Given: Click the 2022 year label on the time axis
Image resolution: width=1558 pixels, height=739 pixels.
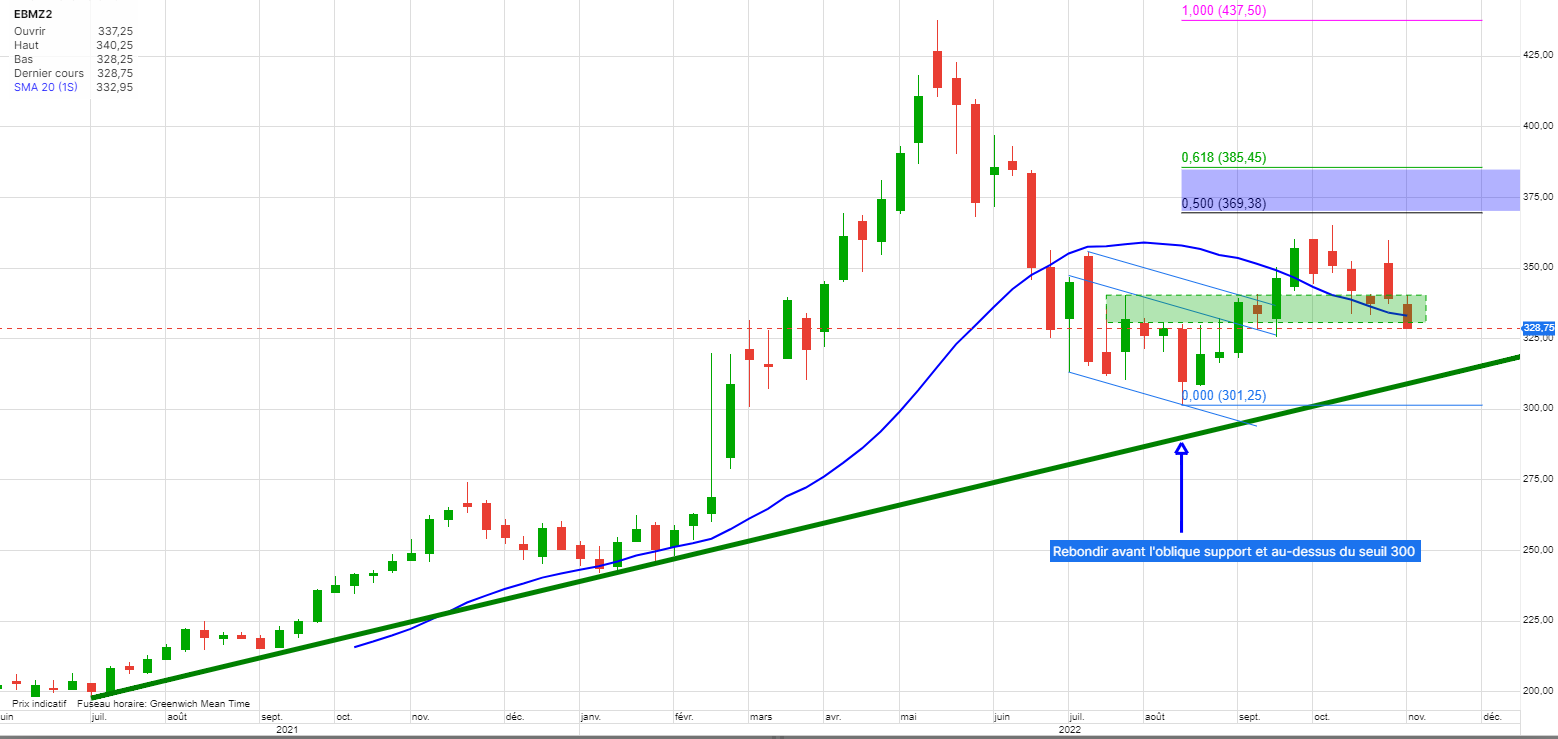Looking at the screenshot, I should [1070, 730].
